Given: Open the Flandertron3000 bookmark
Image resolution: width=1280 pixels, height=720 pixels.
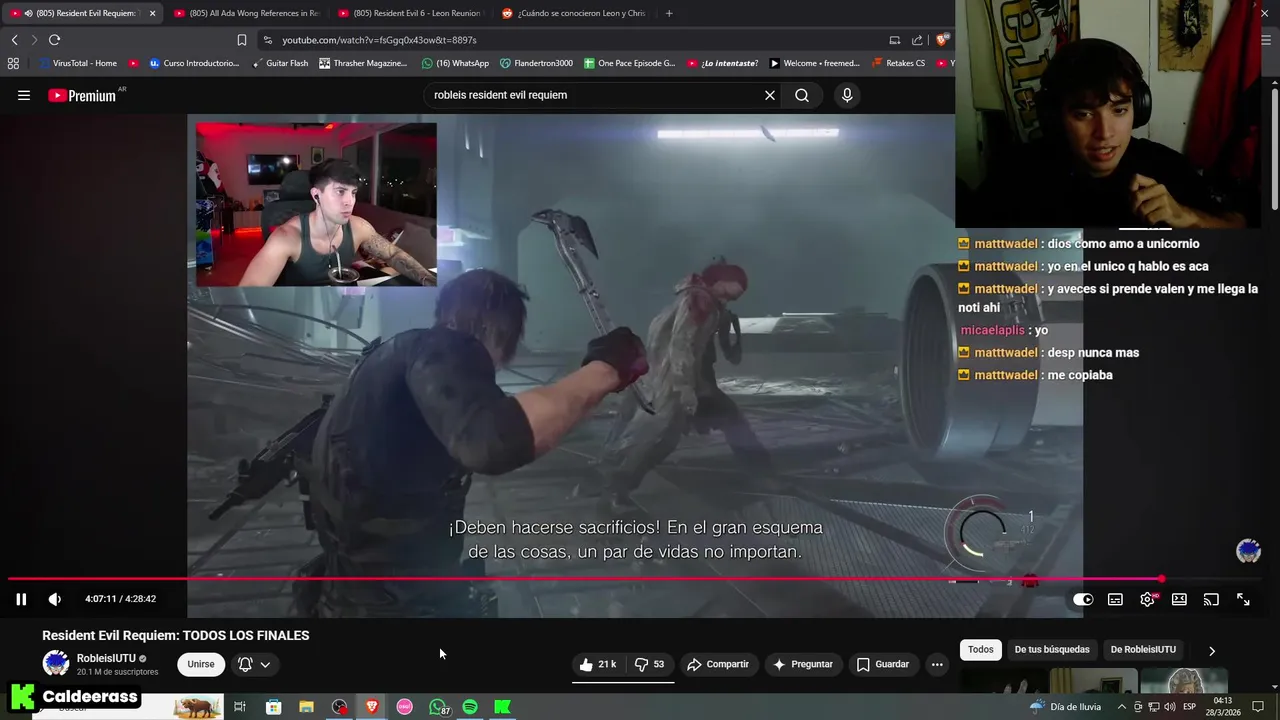Looking at the screenshot, I should [x=536, y=63].
